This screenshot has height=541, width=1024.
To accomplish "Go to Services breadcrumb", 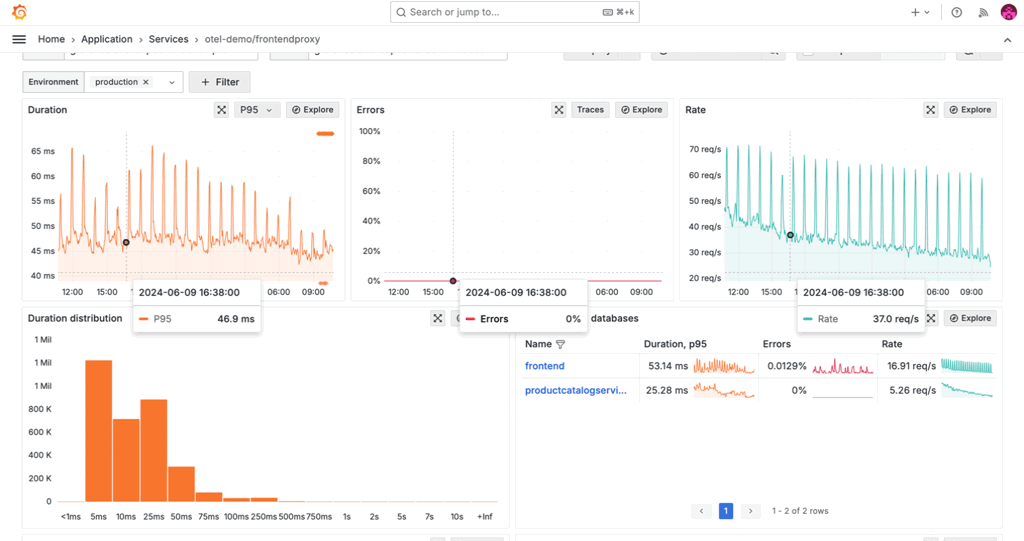I will tap(168, 39).
